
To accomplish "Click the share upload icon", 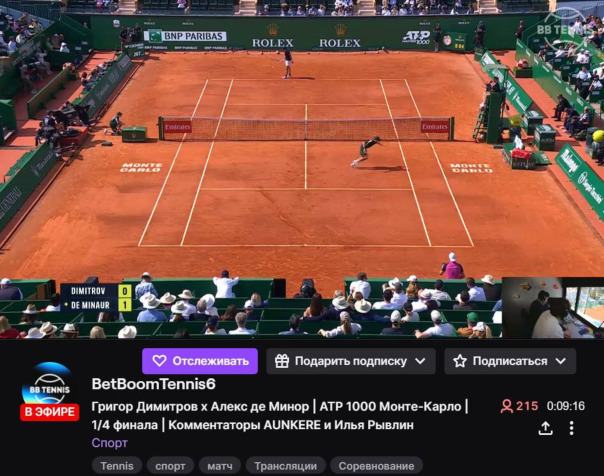I will (x=545, y=428).
